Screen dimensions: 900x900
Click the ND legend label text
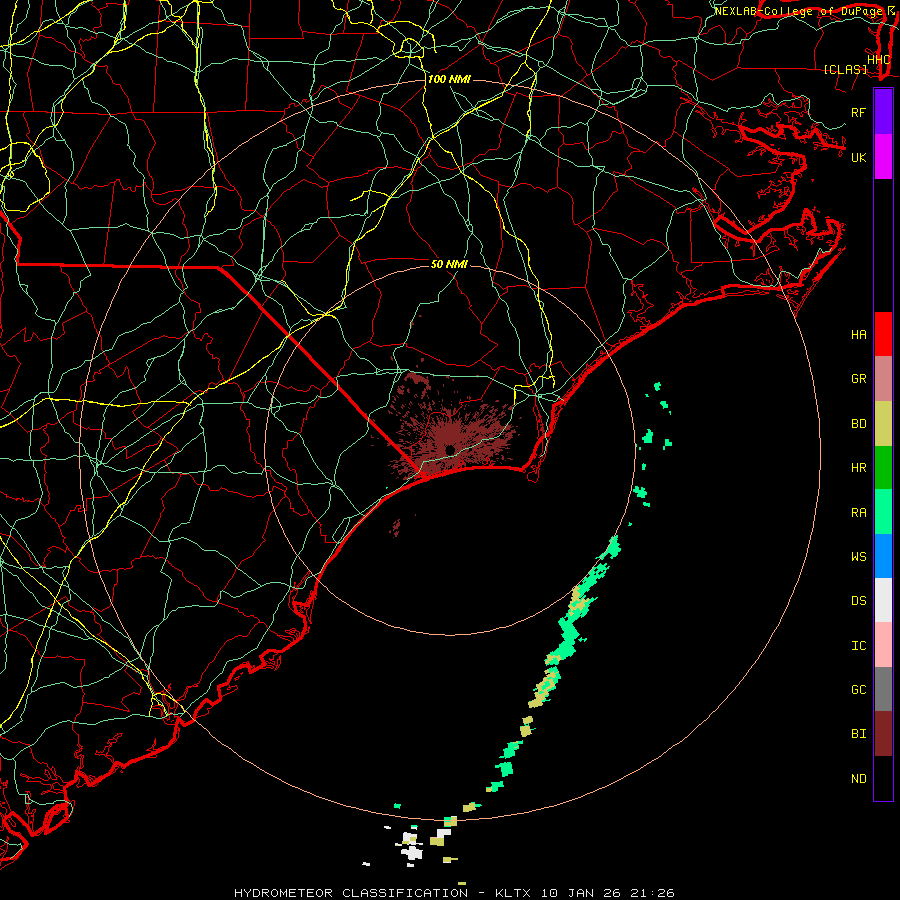[x=859, y=779]
